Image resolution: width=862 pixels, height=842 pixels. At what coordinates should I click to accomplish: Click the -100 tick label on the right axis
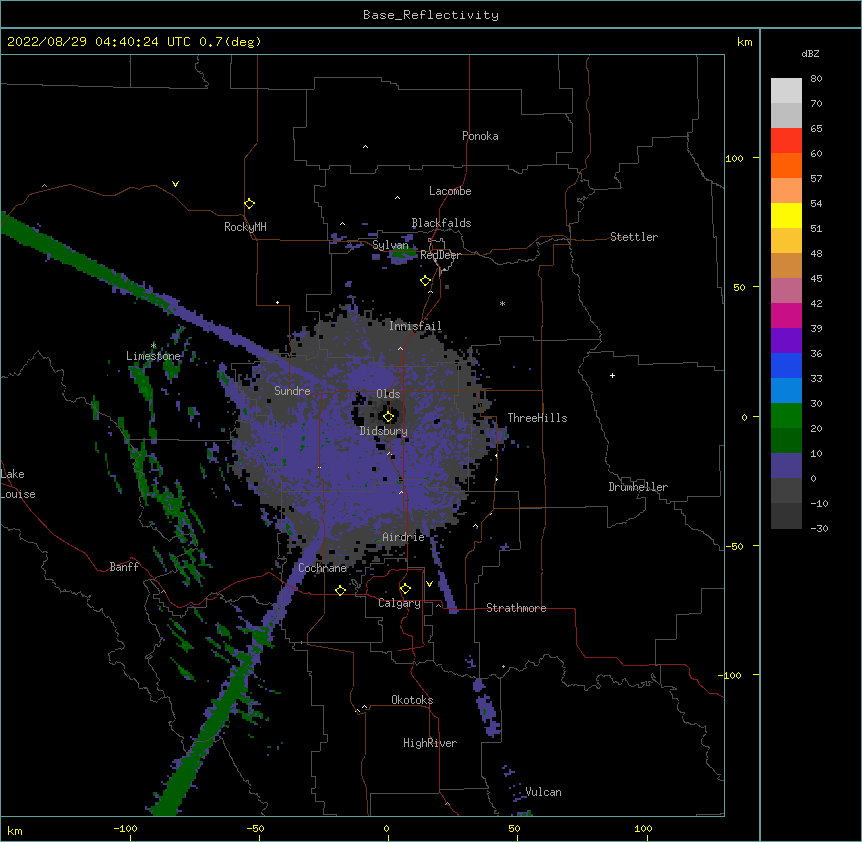click(x=731, y=675)
